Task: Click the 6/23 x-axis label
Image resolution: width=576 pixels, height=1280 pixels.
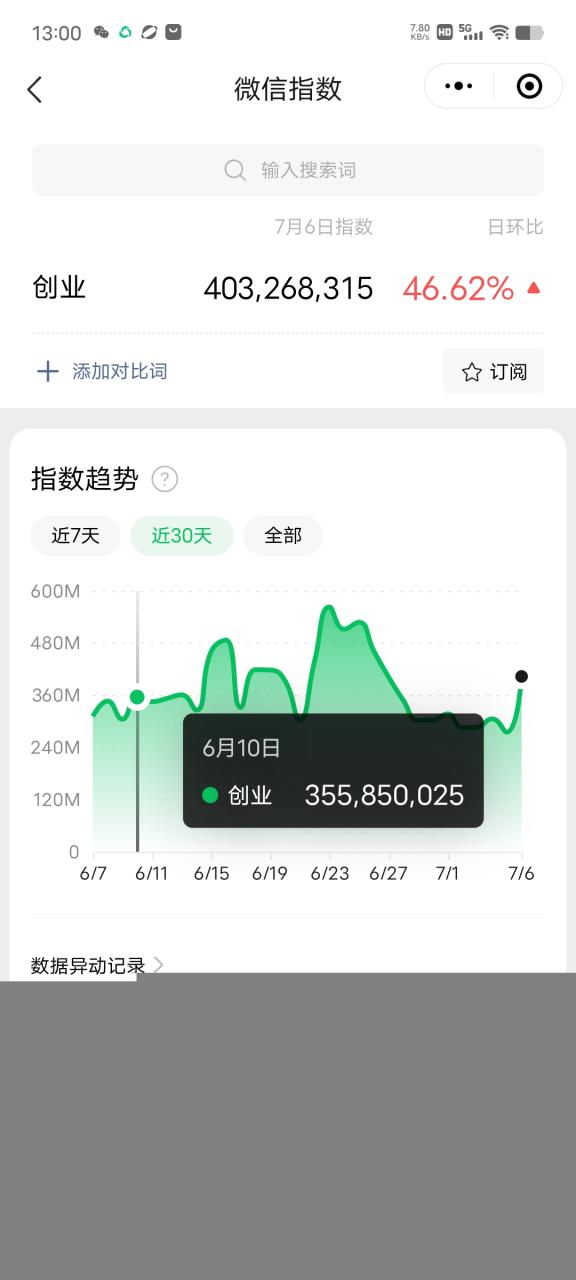Action: 330,873
